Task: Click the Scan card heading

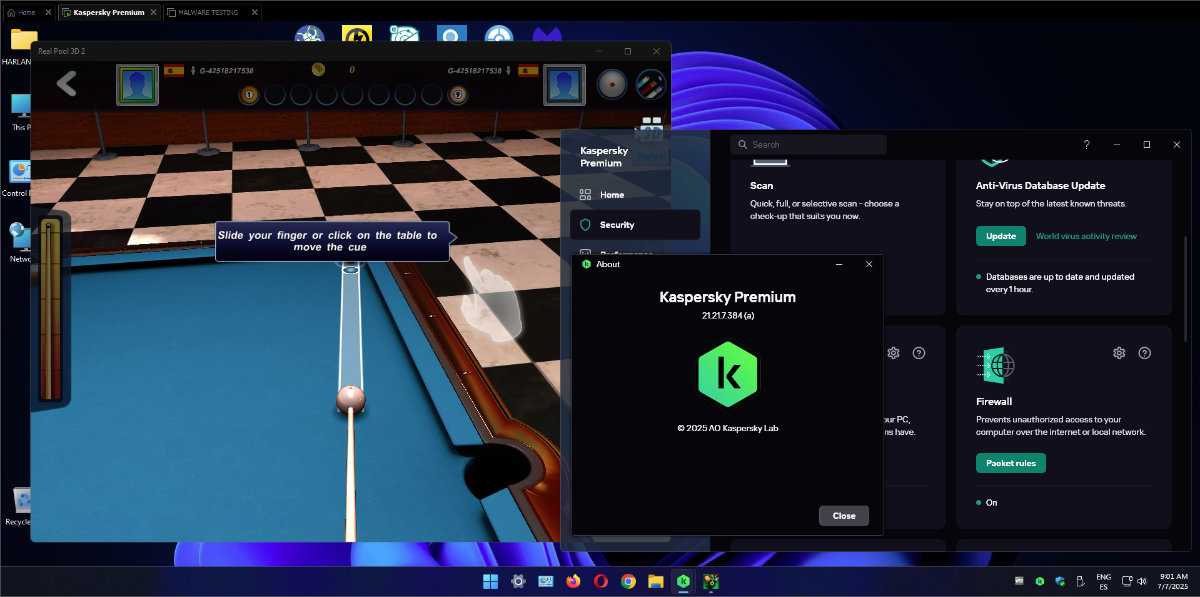Action: coord(762,186)
